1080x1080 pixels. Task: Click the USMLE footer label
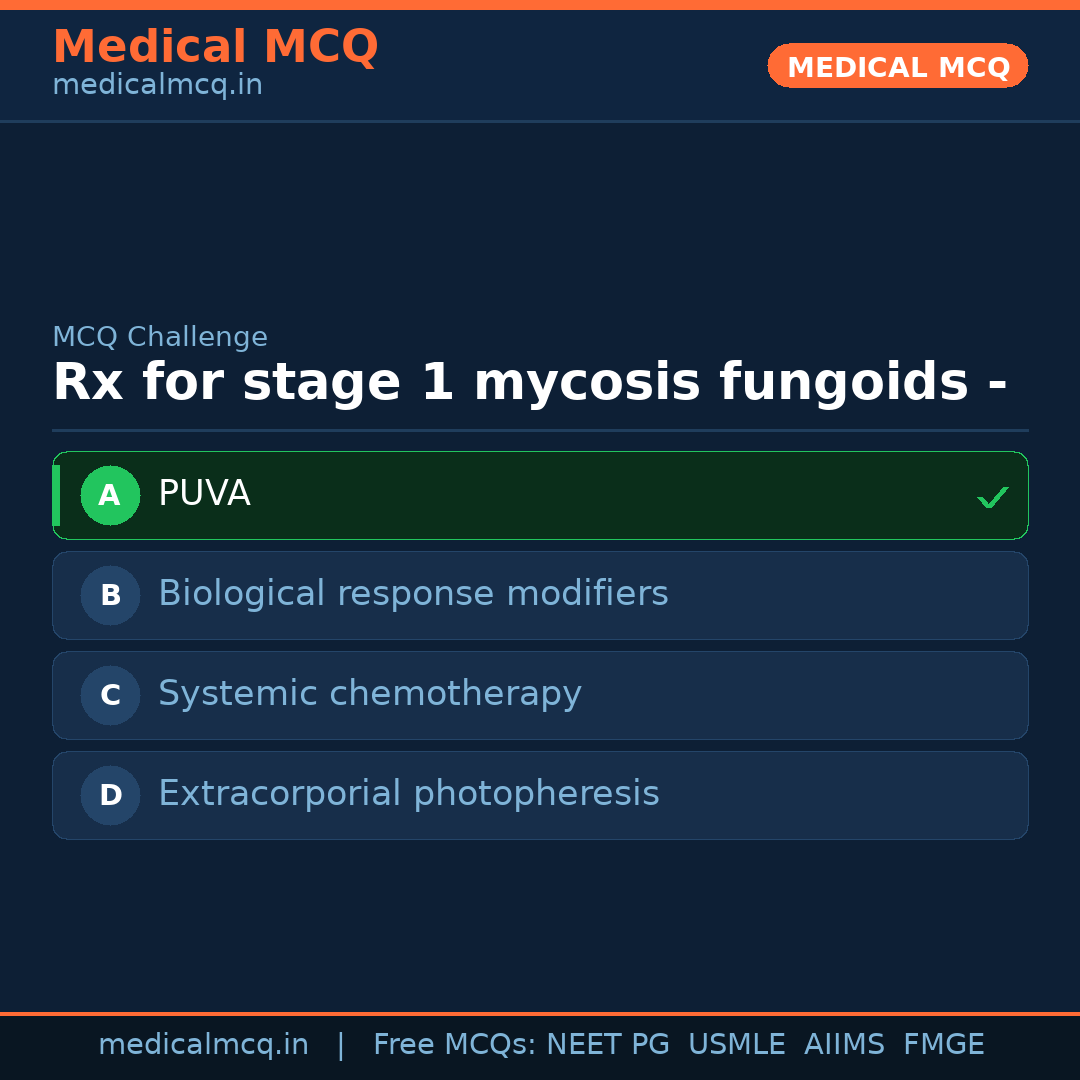click(x=737, y=1043)
